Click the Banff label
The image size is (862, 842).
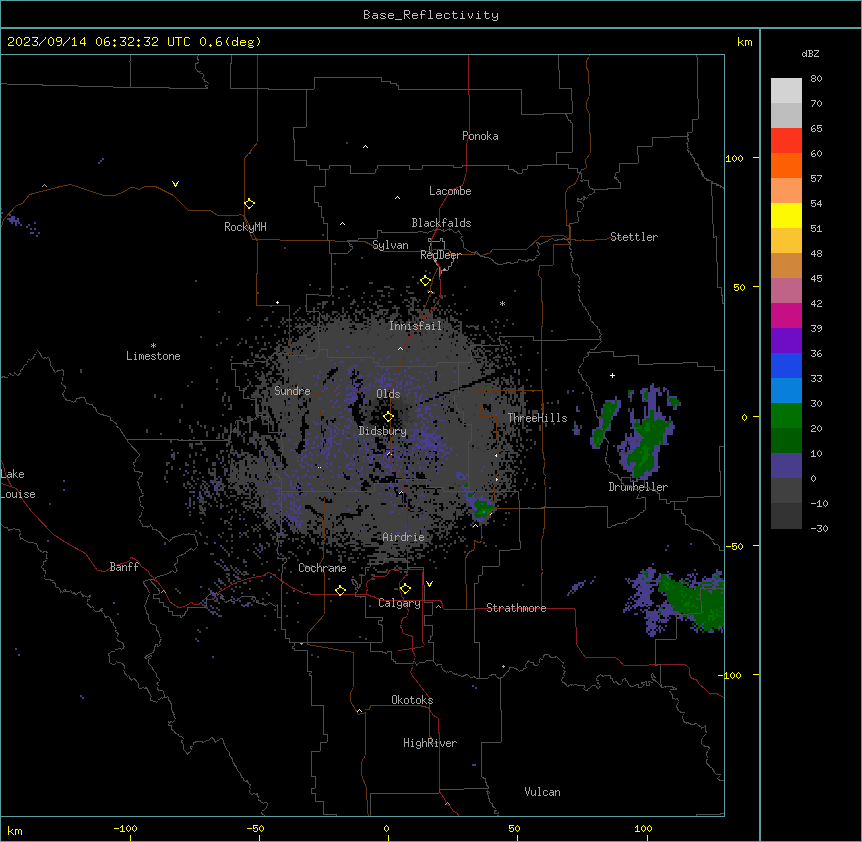coord(124,567)
